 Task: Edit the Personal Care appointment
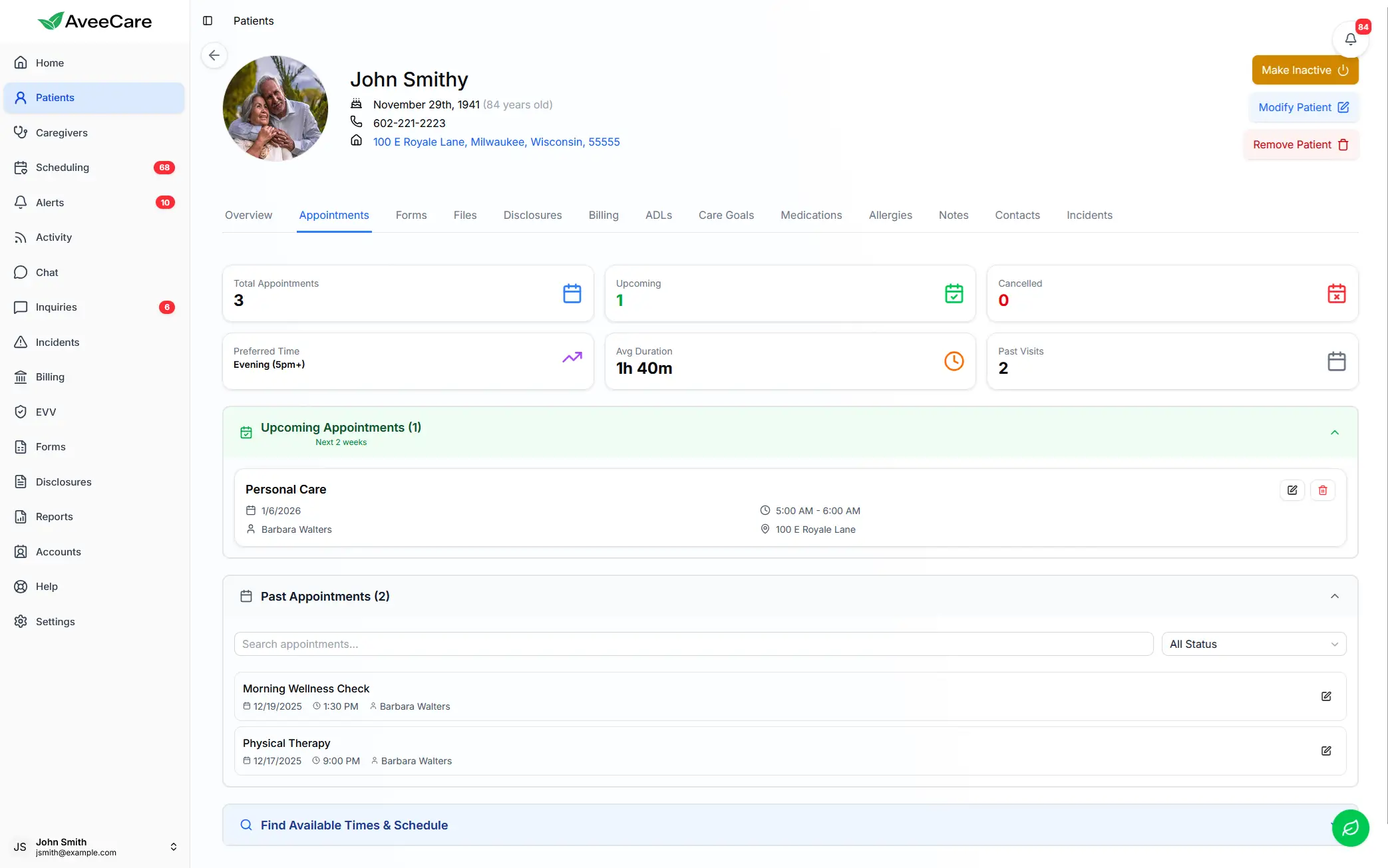click(x=1292, y=490)
